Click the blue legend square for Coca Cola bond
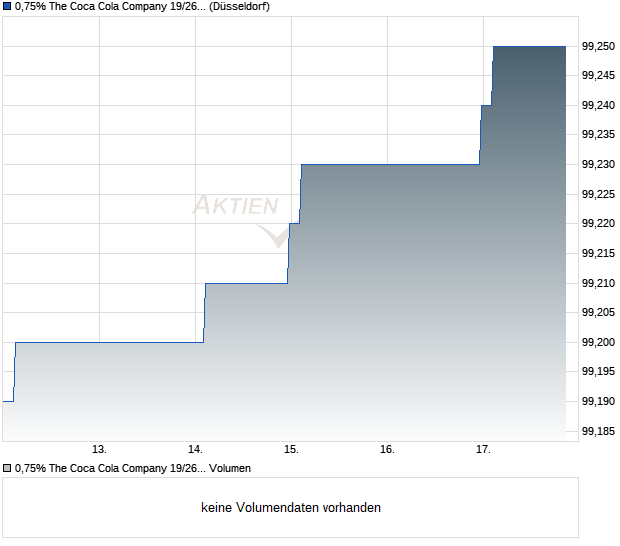 click(x=7, y=7)
